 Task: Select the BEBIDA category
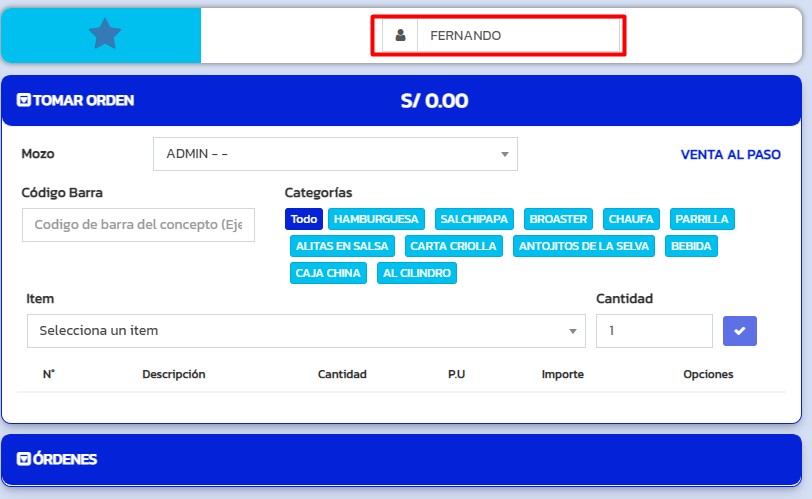(691, 246)
